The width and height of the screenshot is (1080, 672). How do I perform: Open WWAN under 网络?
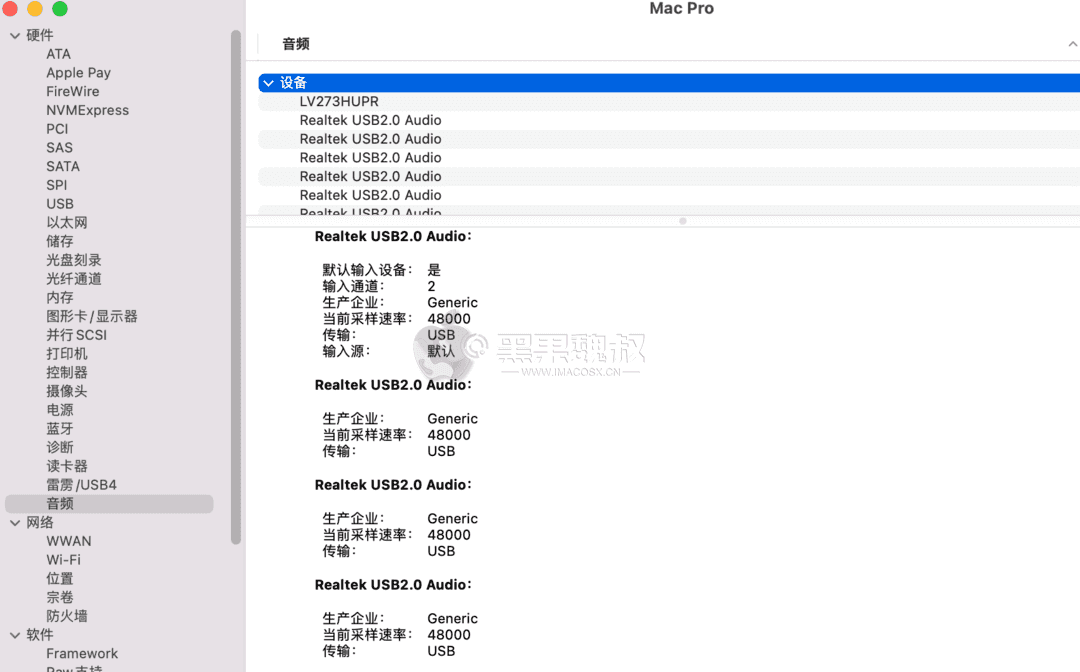click(69, 541)
